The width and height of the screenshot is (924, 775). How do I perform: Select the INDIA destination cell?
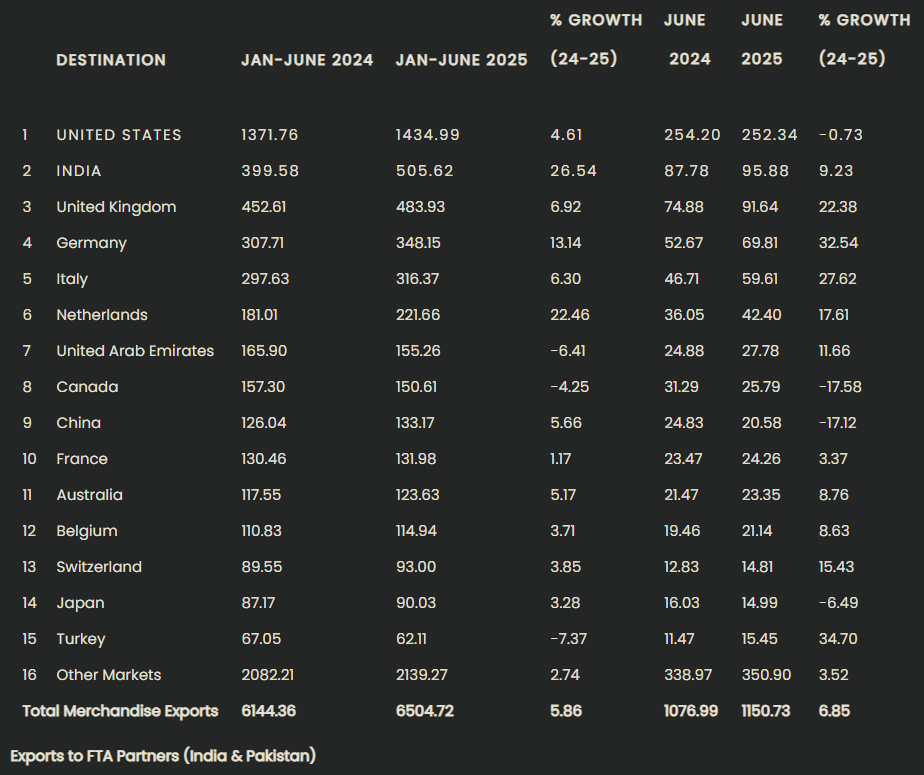tap(79, 171)
